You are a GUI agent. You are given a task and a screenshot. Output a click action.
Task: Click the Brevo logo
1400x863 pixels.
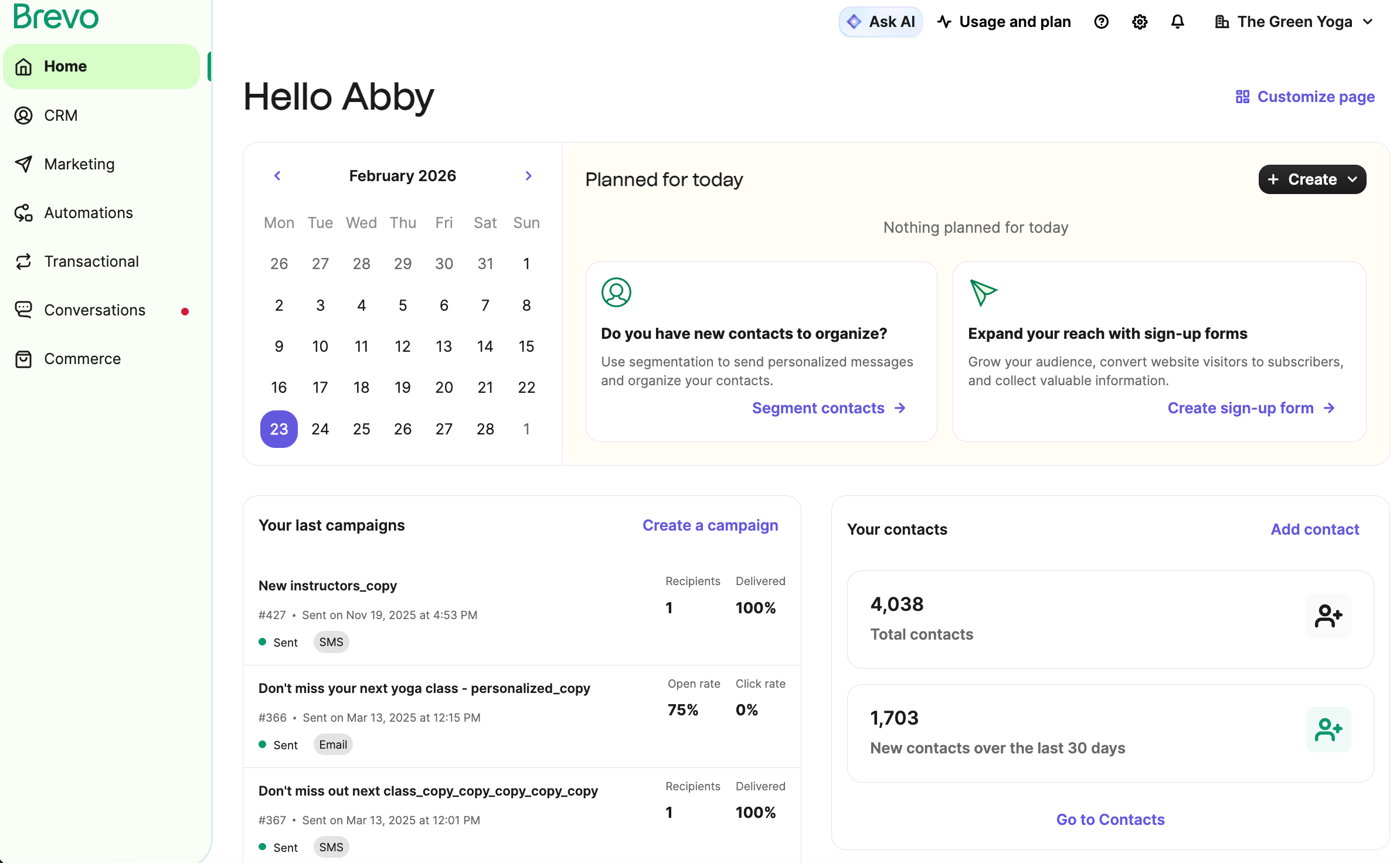coord(55,17)
